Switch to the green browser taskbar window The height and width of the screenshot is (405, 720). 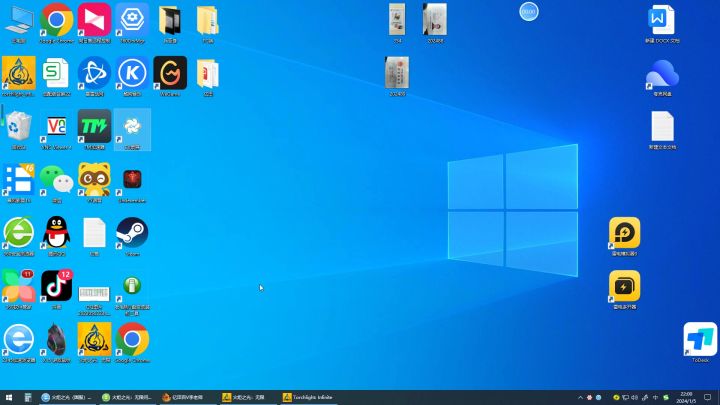[127, 397]
